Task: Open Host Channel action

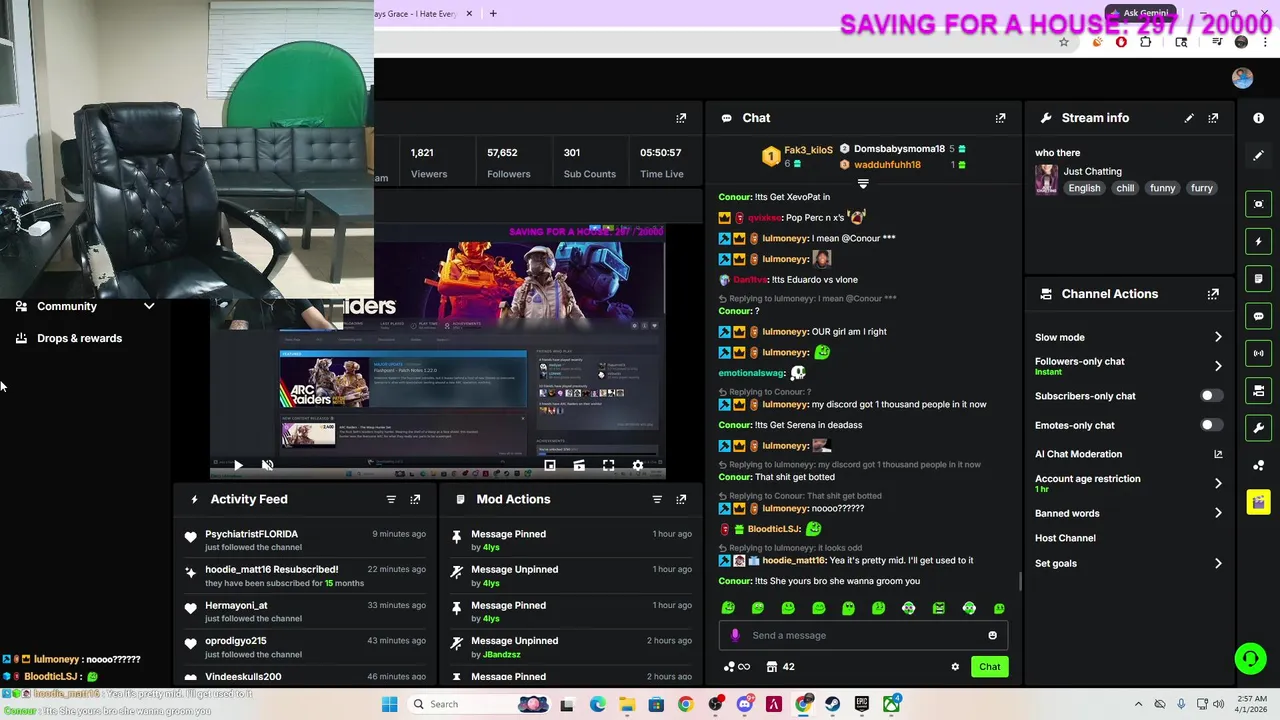Action: coord(1065,538)
